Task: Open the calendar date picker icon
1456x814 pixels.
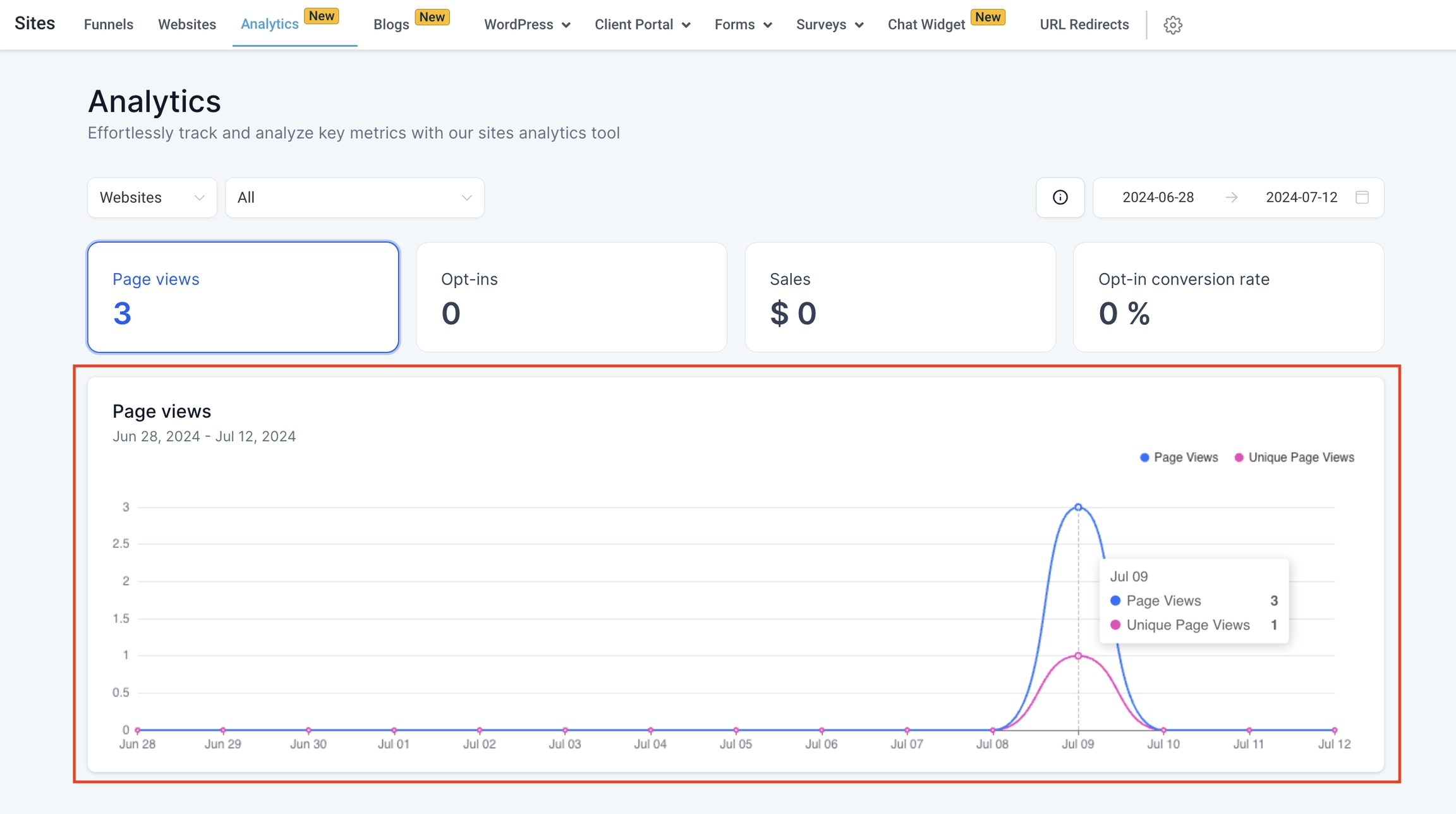Action: [x=1362, y=197]
